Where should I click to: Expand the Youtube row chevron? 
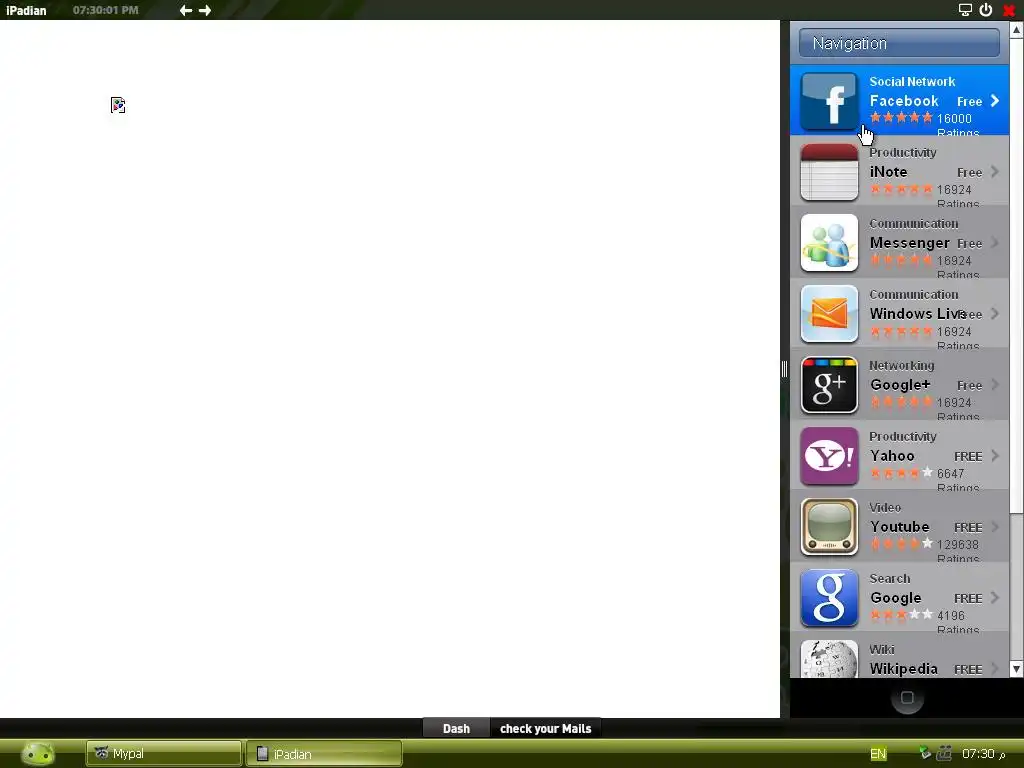coord(995,527)
